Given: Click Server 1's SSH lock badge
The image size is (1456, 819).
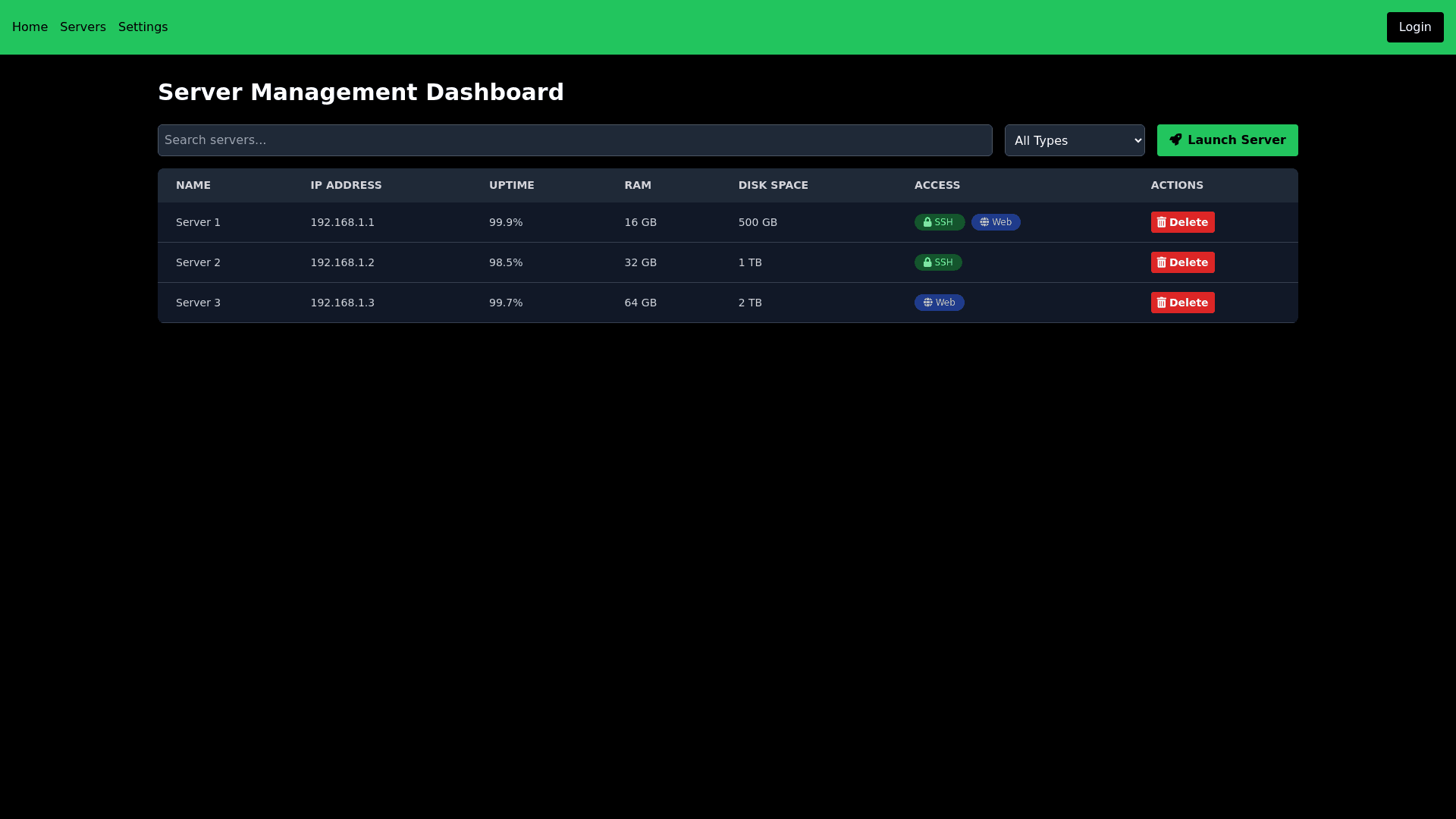Looking at the screenshot, I should pyautogui.click(x=939, y=222).
